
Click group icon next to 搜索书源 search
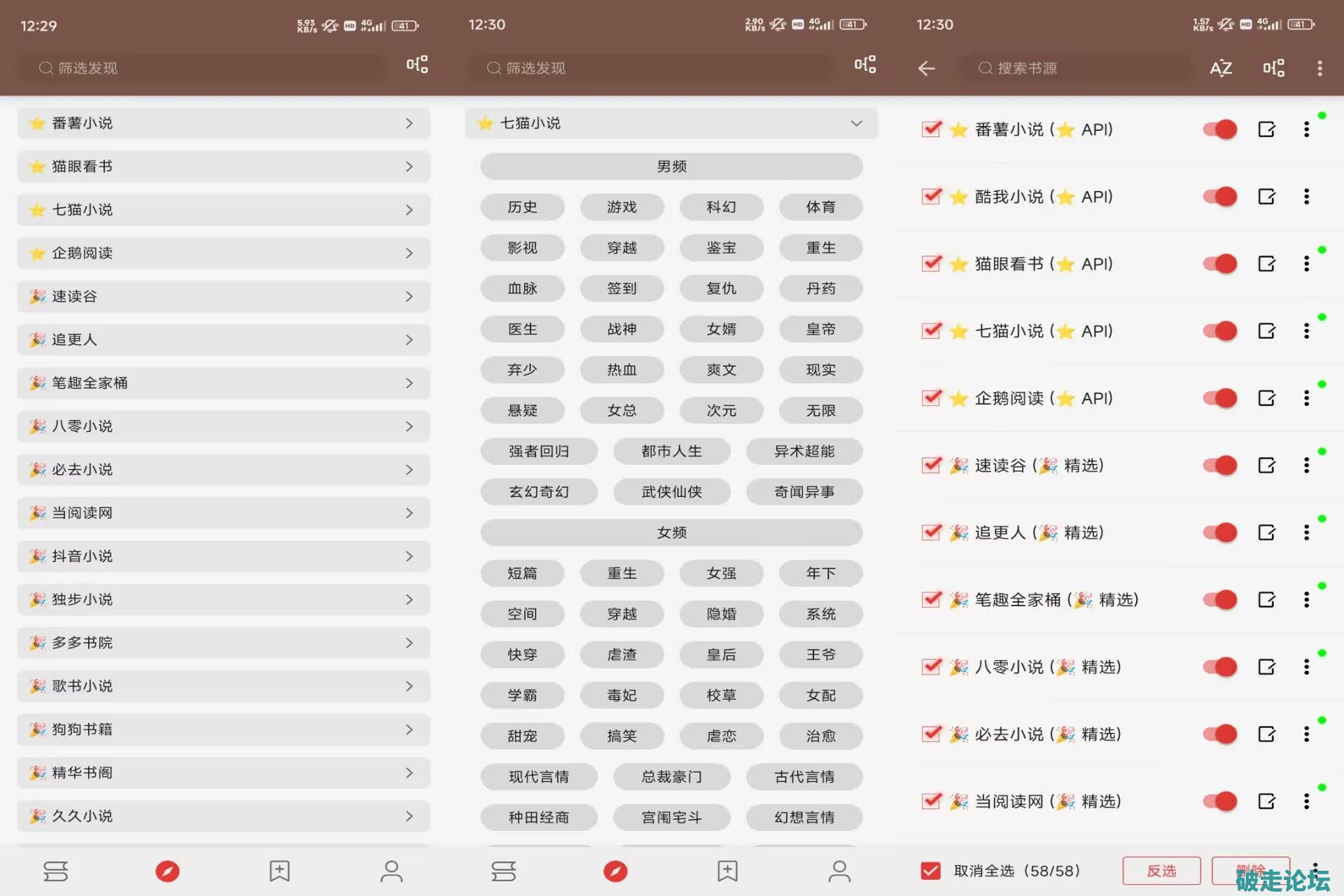[x=1273, y=68]
